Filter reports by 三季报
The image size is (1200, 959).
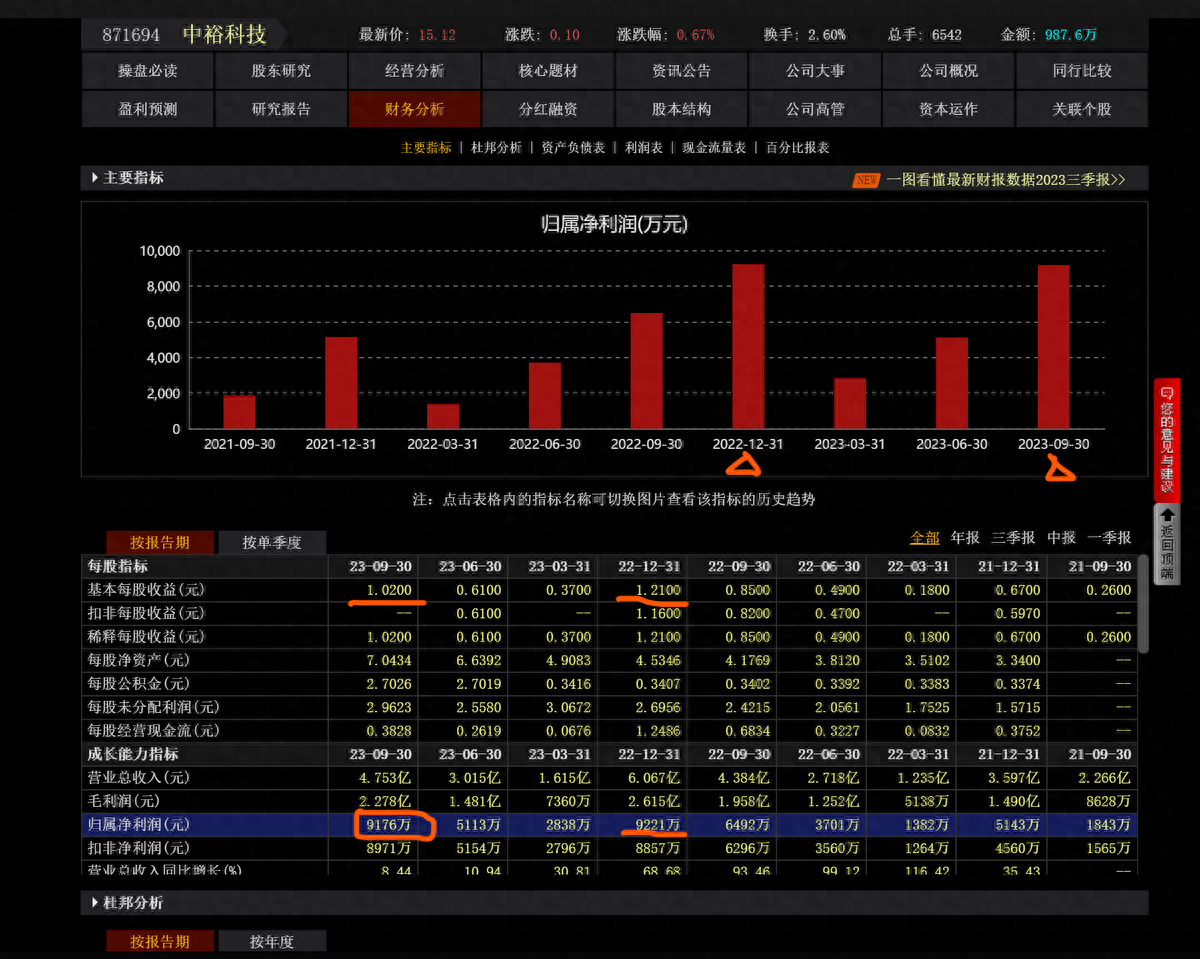1013,538
